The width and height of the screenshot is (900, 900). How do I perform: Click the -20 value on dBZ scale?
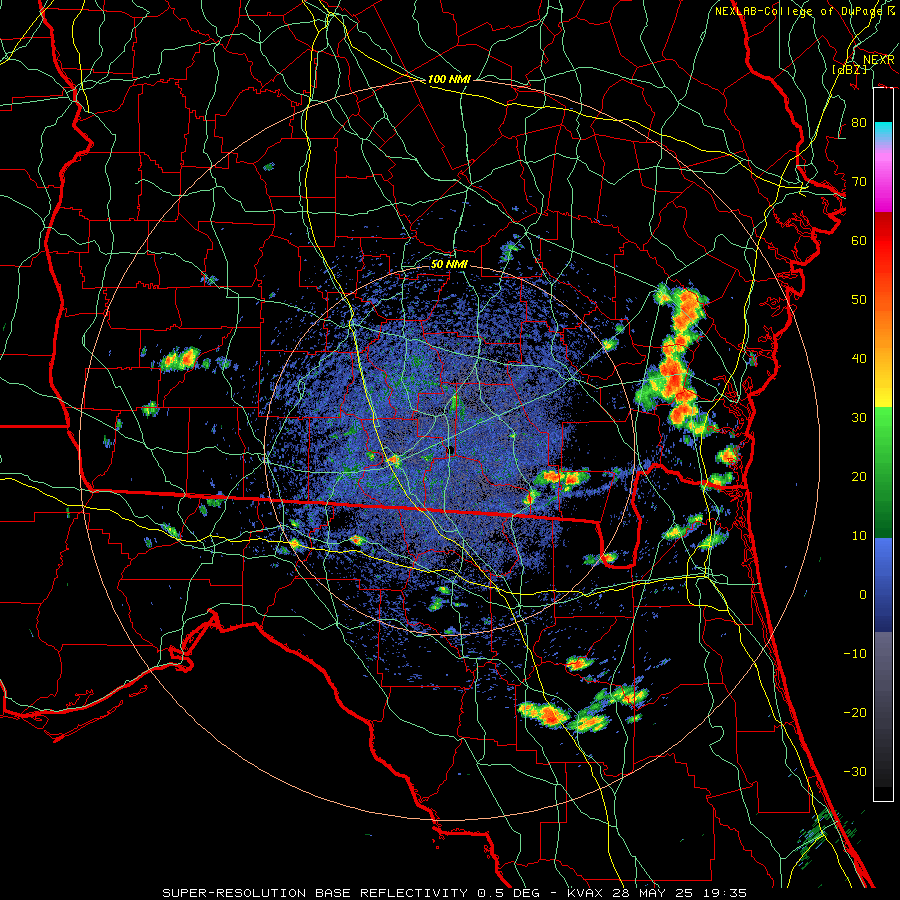(855, 712)
